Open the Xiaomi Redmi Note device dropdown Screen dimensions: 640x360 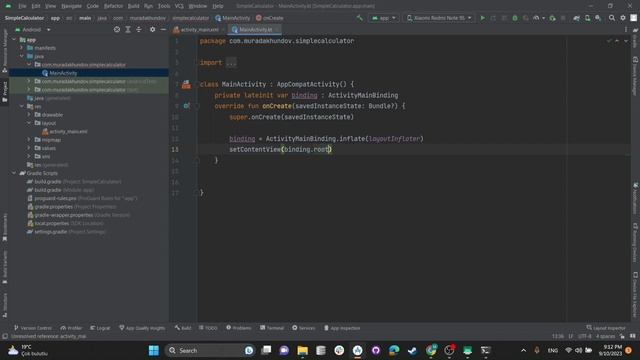point(439,18)
